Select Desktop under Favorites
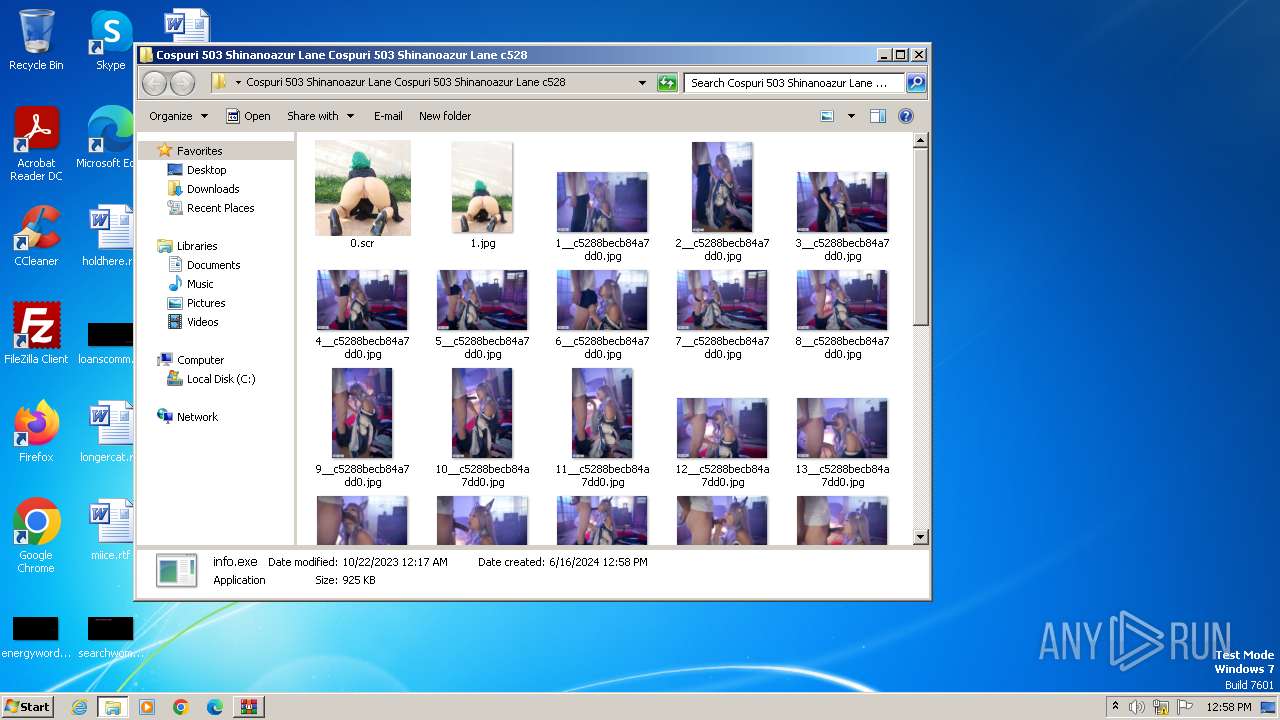This screenshot has height=720, width=1280. tap(206, 170)
